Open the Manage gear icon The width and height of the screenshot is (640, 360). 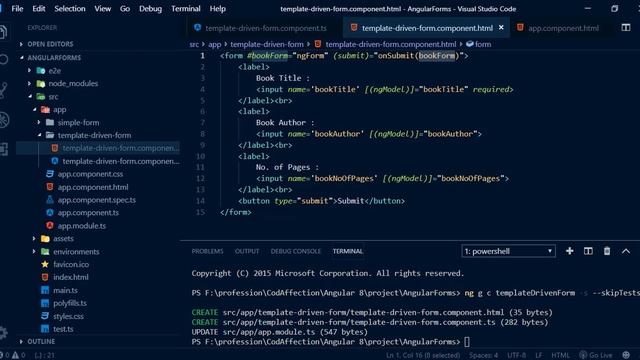coord(3,333)
